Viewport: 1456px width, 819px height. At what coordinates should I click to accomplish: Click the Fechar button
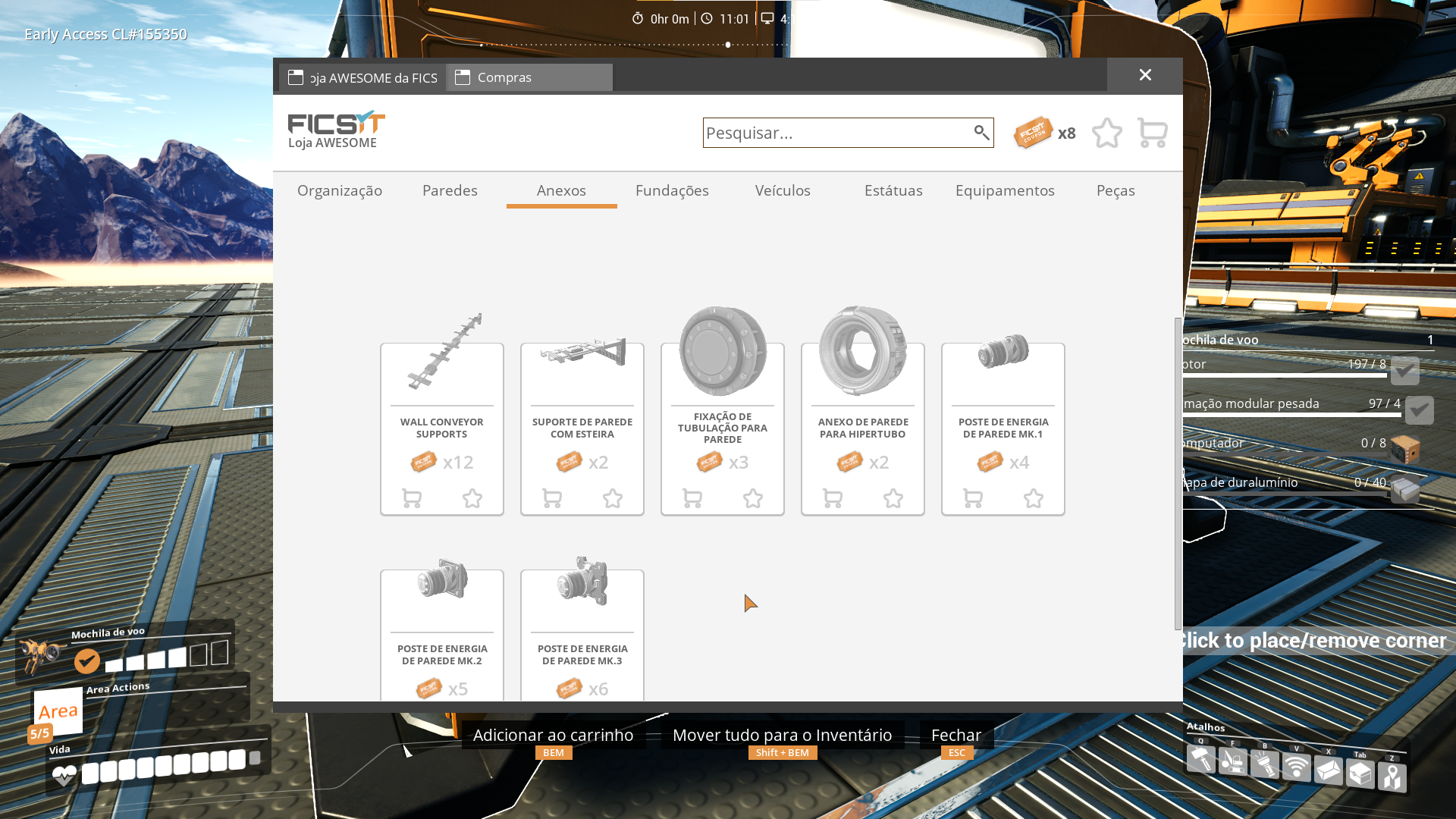(955, 735)
